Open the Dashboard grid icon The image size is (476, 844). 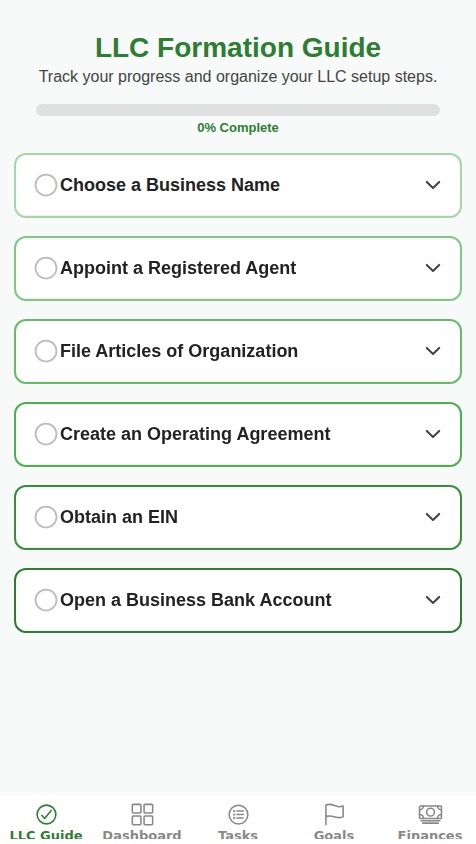click(142, 814)
